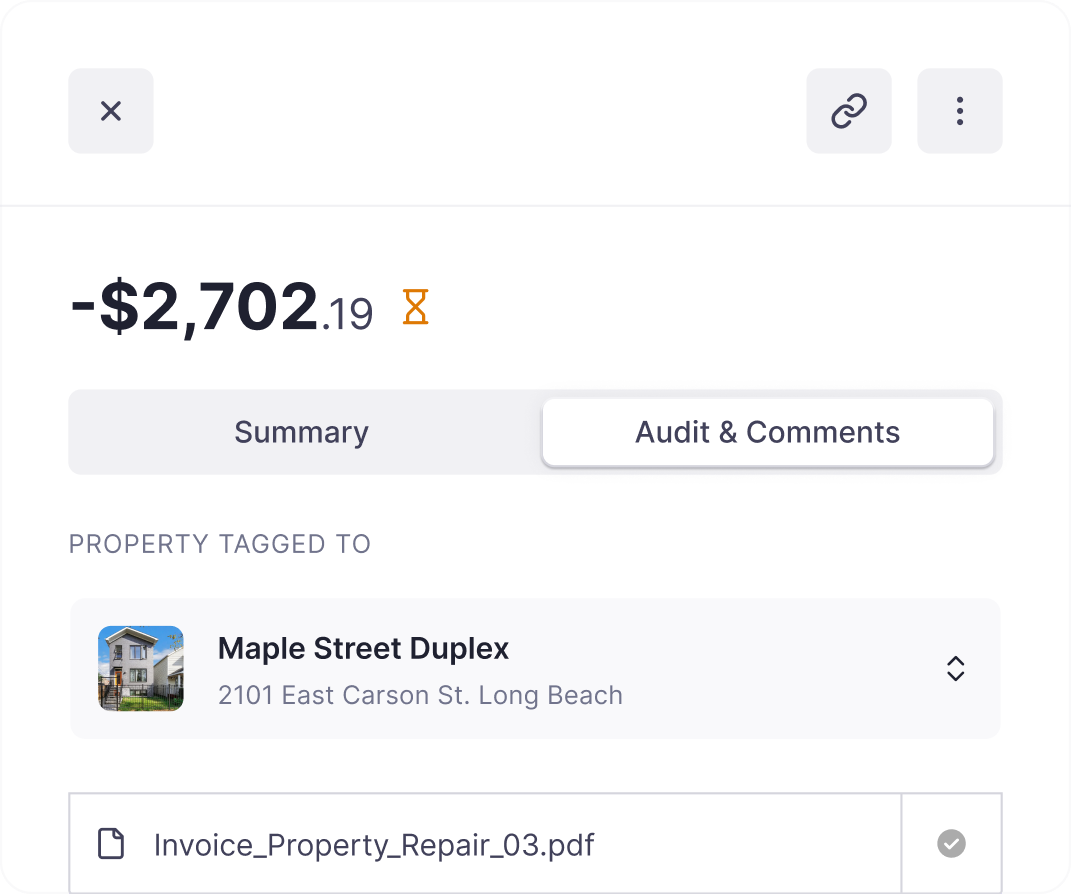Click the 2101 East Carson St. address
1071x894 pixels.
click(x=420, y=695)
